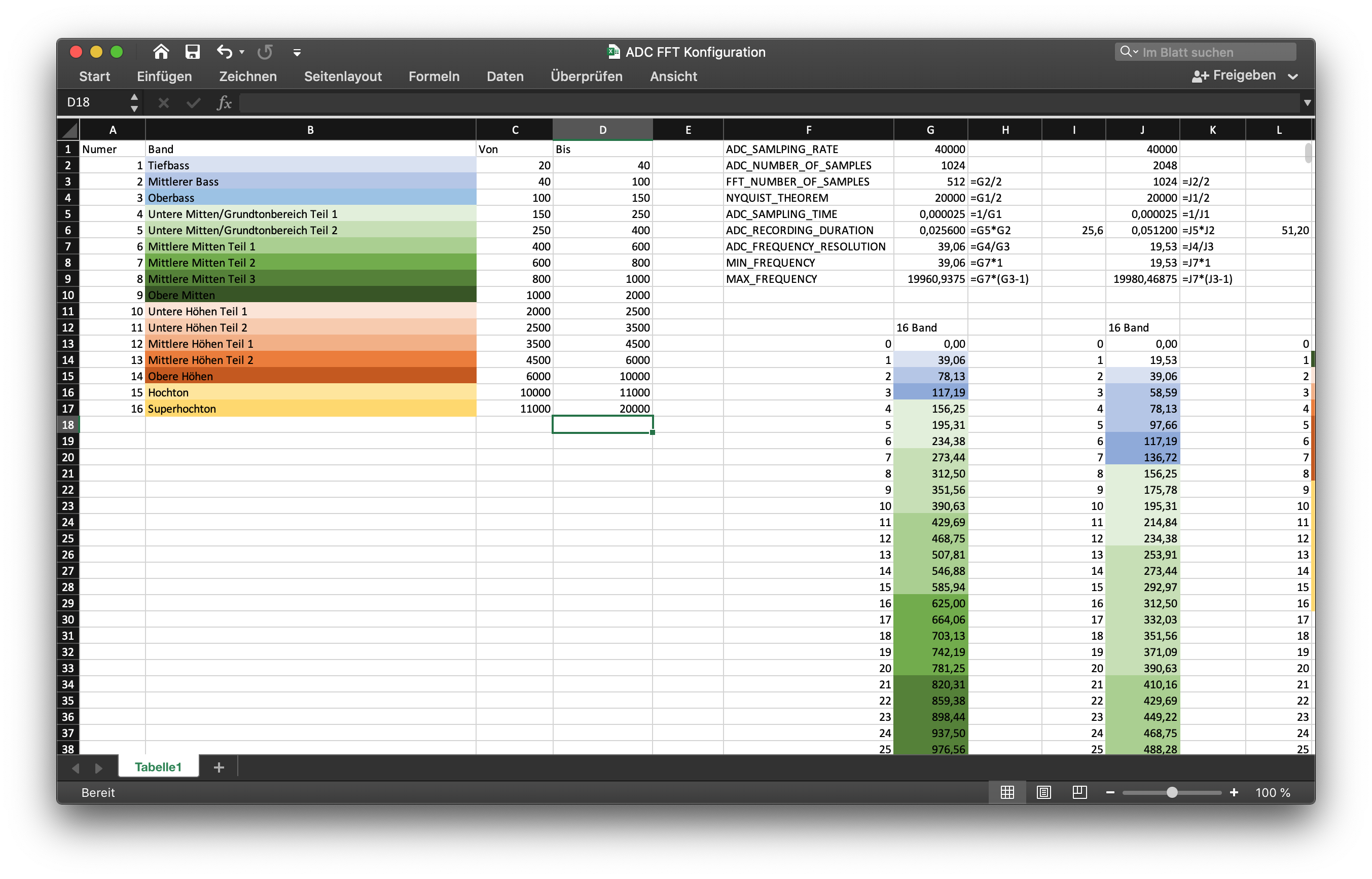Select the Mittlere Höhen Teil 2 cell
The width and height of the screenshot is (1372, 879).
[310, 360]
